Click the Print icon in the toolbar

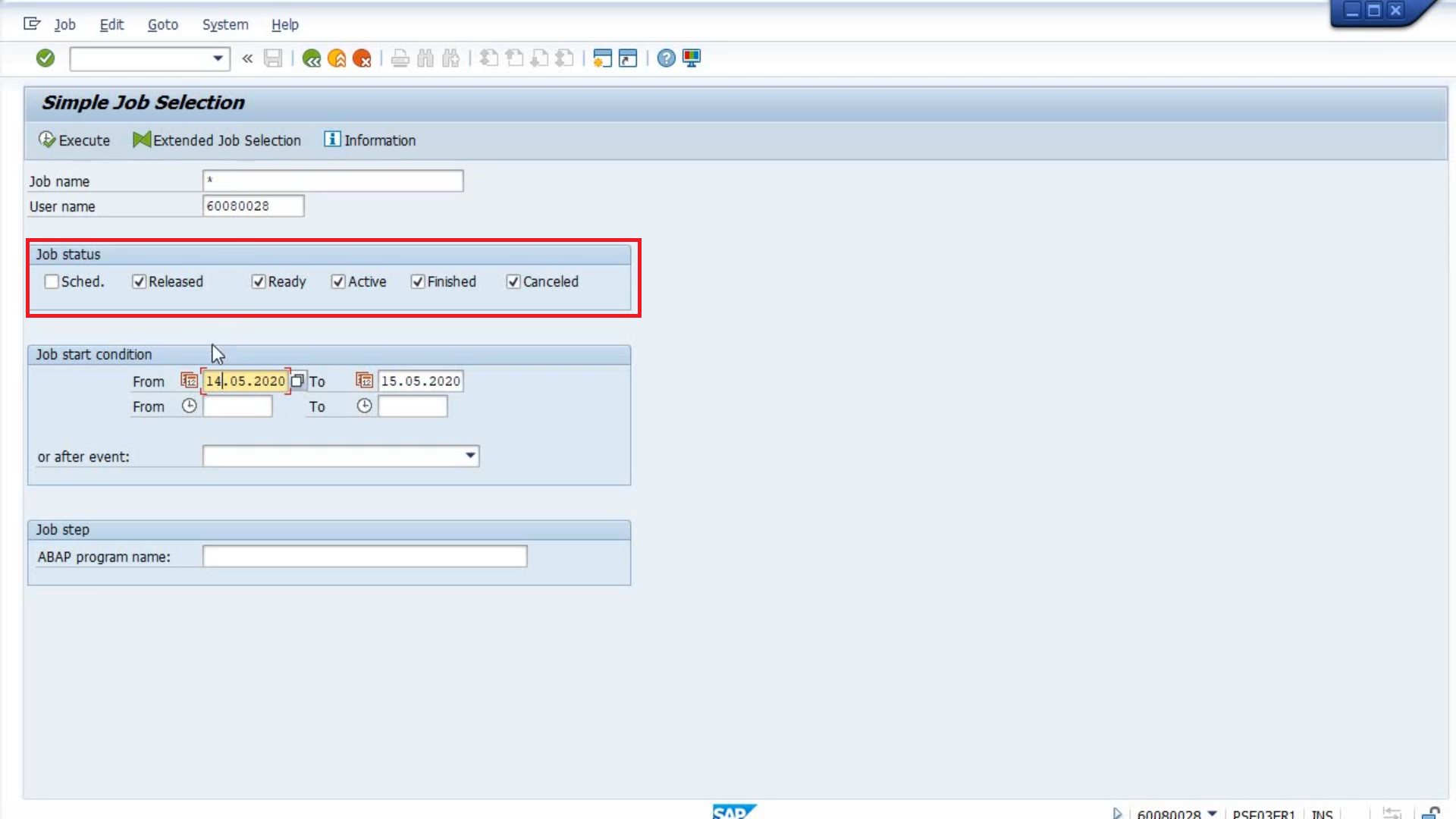pyautogui.click(x=399, y=58)
